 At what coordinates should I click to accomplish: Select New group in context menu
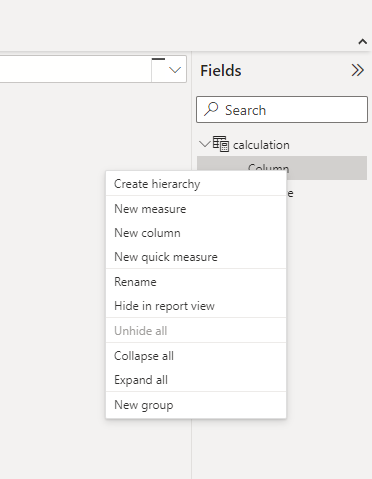click(196, 405)
